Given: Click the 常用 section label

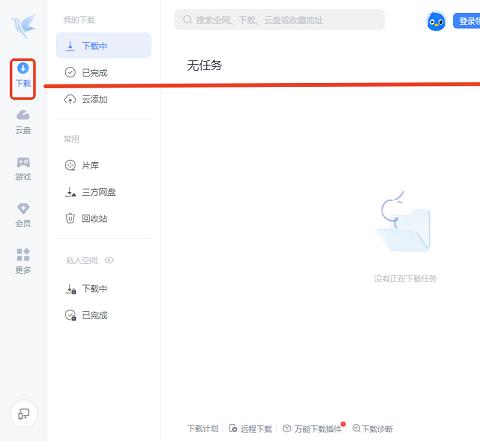Looking at the screenshot, I should (71, 139).
